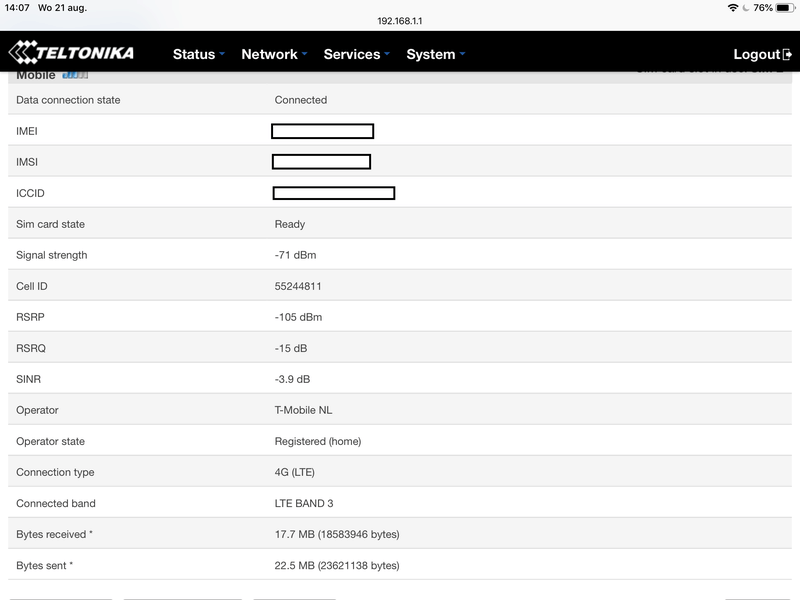The width and height of the screenshot is (800, 600).
Task: Select the 'T-Mobile NL' operator value
Action: point(303,410)
